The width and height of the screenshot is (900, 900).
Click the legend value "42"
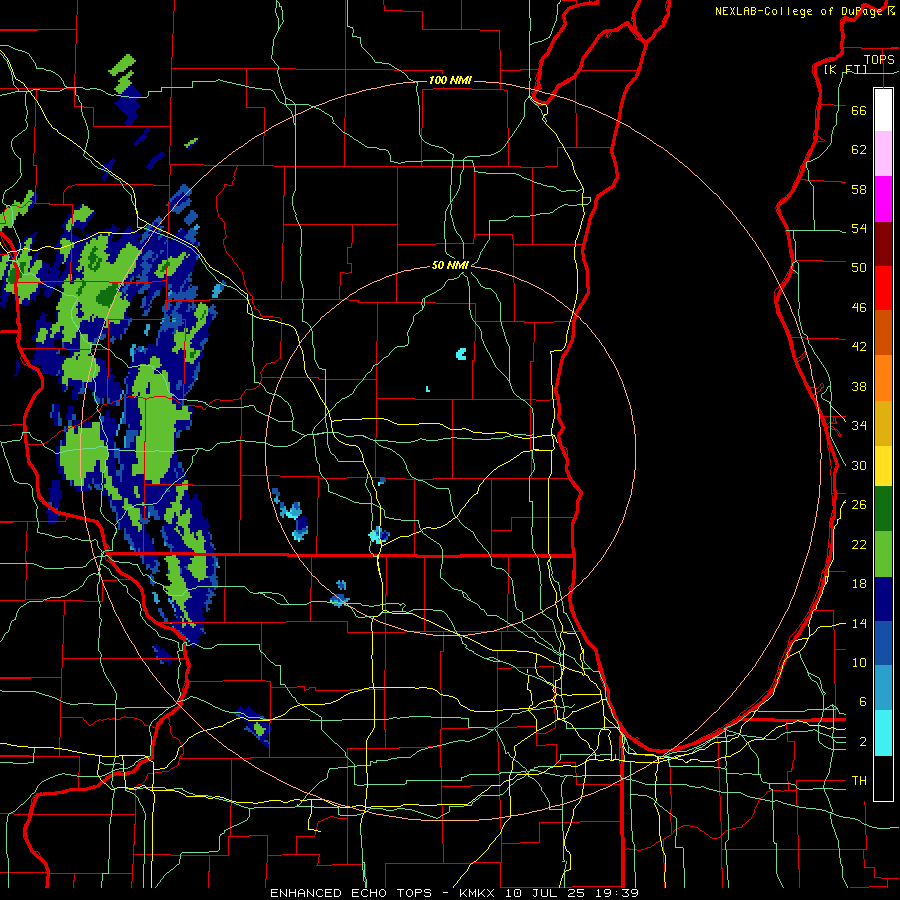pyautogui.click(x=859, y=347)
